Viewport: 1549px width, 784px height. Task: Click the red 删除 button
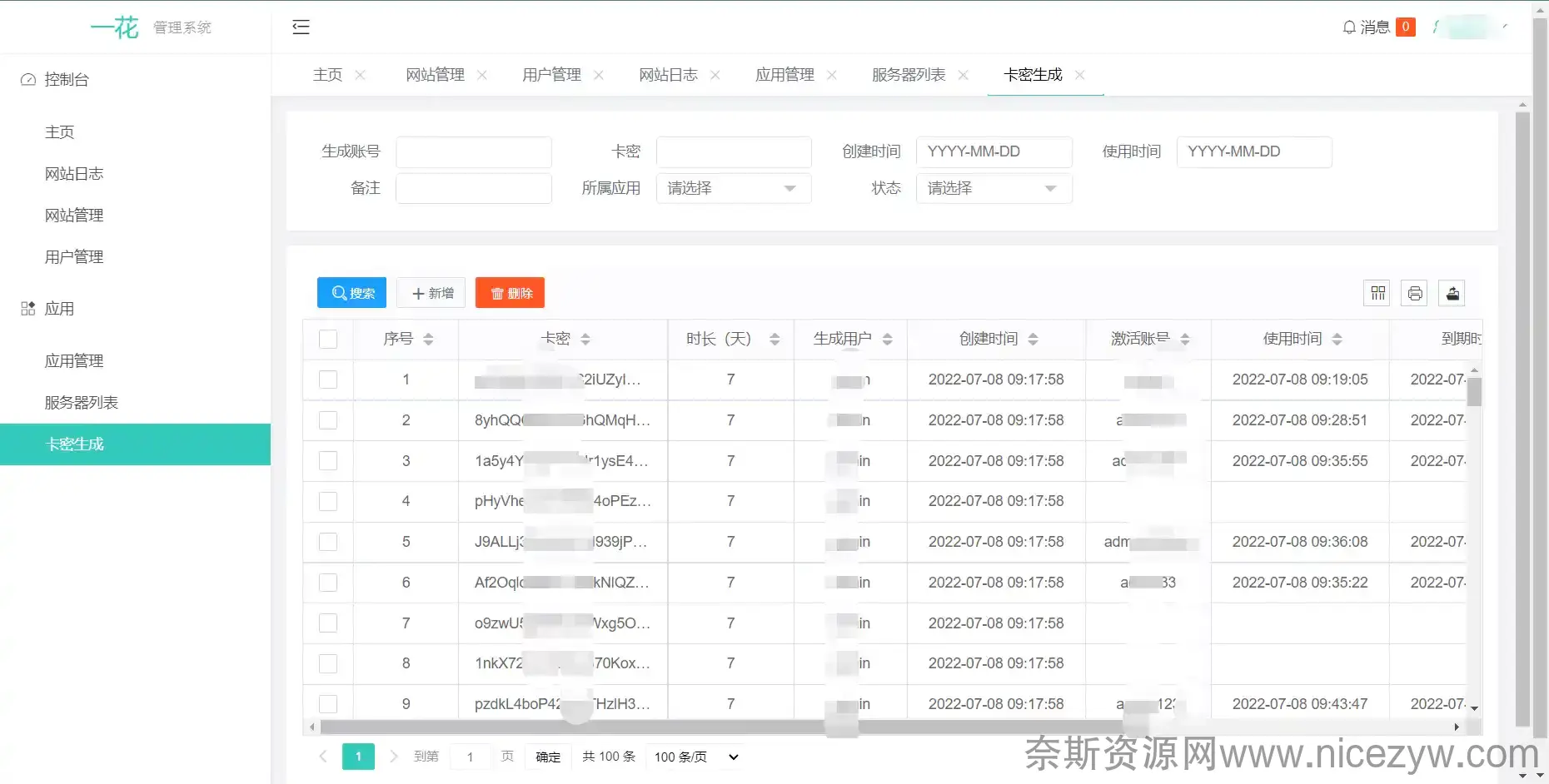510,293
